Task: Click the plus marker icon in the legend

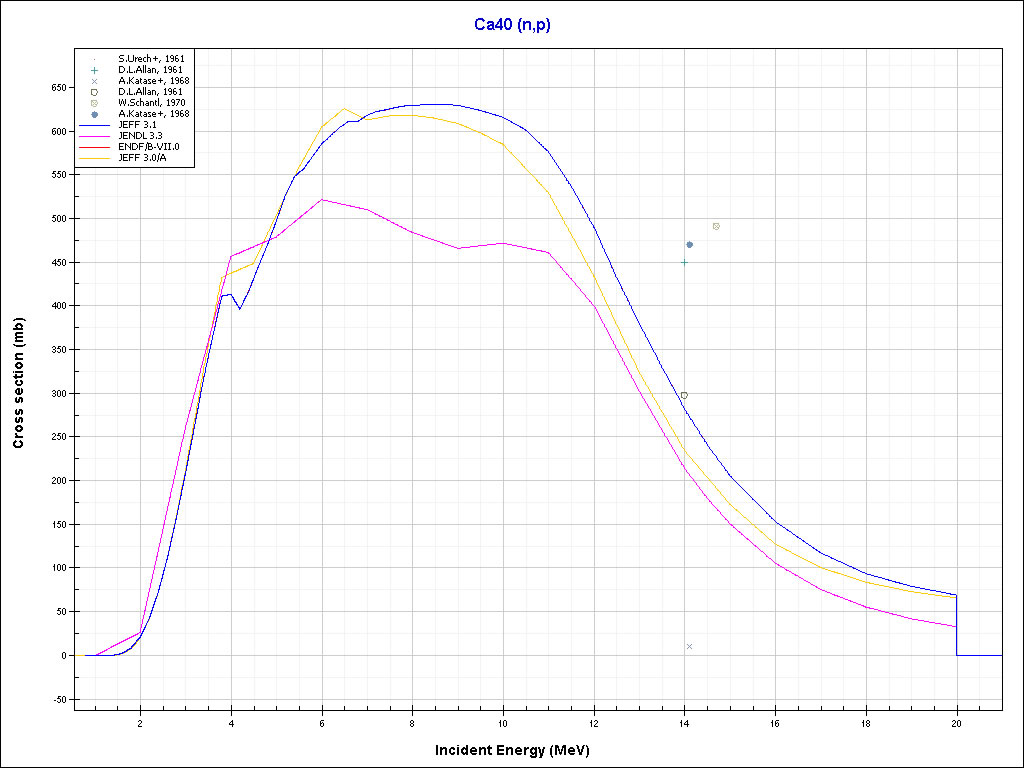Action: (94, 70)
